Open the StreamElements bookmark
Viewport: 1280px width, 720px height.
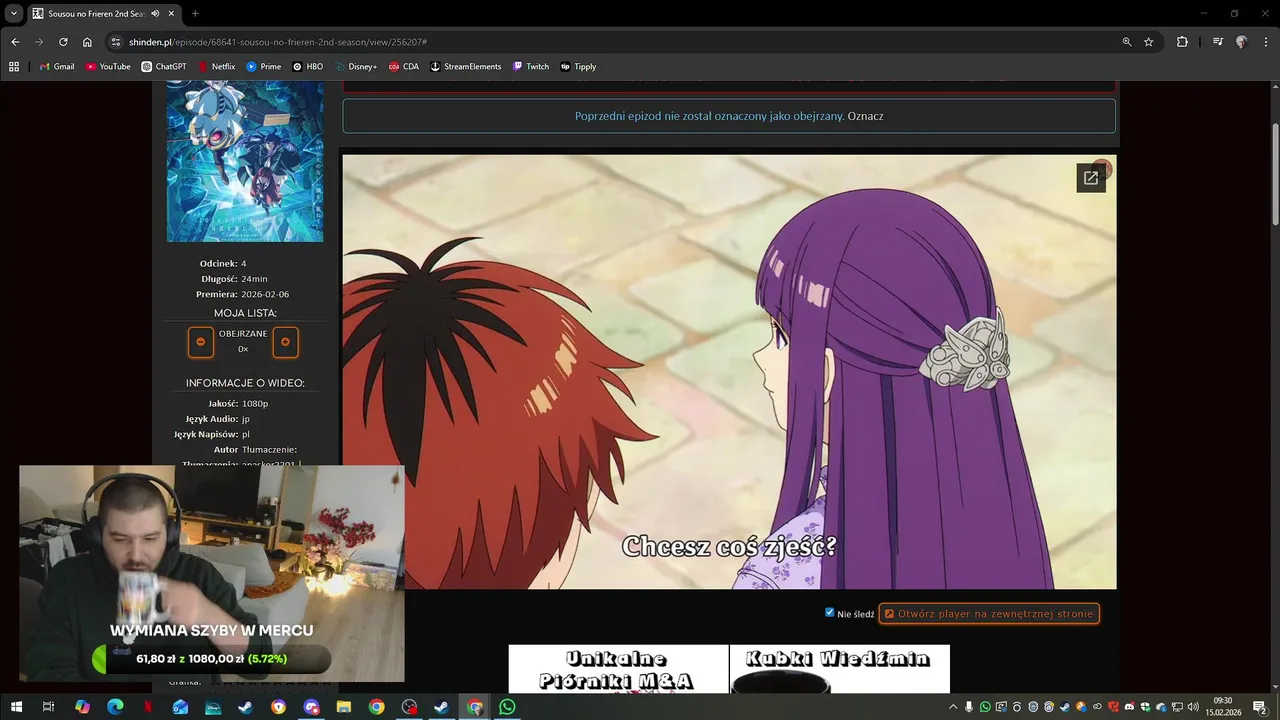coord(466,67)
